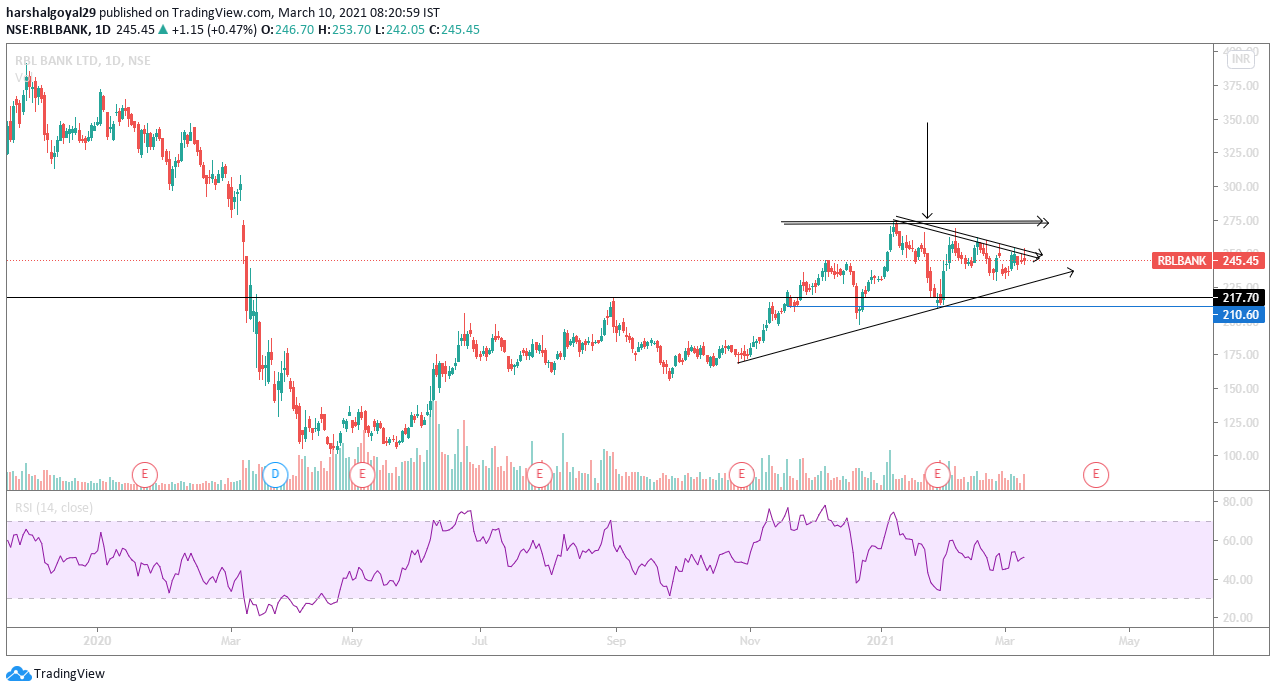Open the earnings E marker just after 2021
Screen dimensions: 1276x692
(x=937, y=474)
